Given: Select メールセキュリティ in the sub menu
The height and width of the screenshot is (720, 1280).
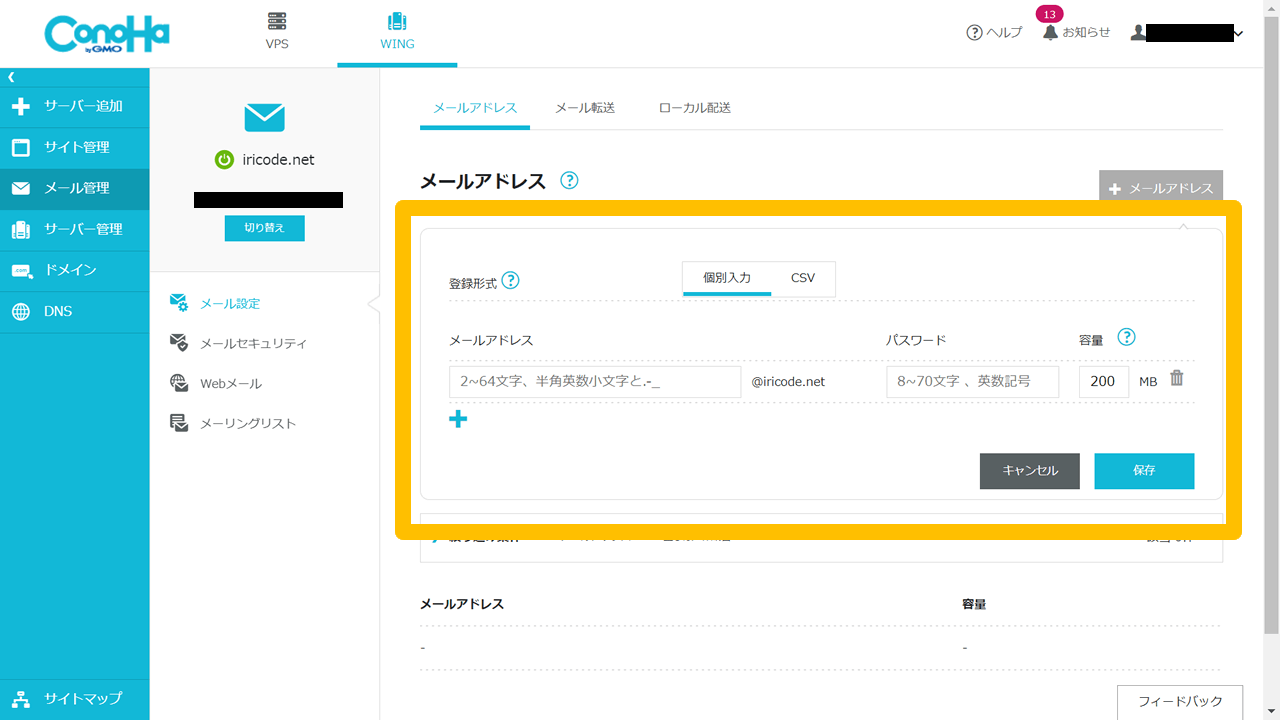Looking at the screenshot, I should click(x=253, y=343).
